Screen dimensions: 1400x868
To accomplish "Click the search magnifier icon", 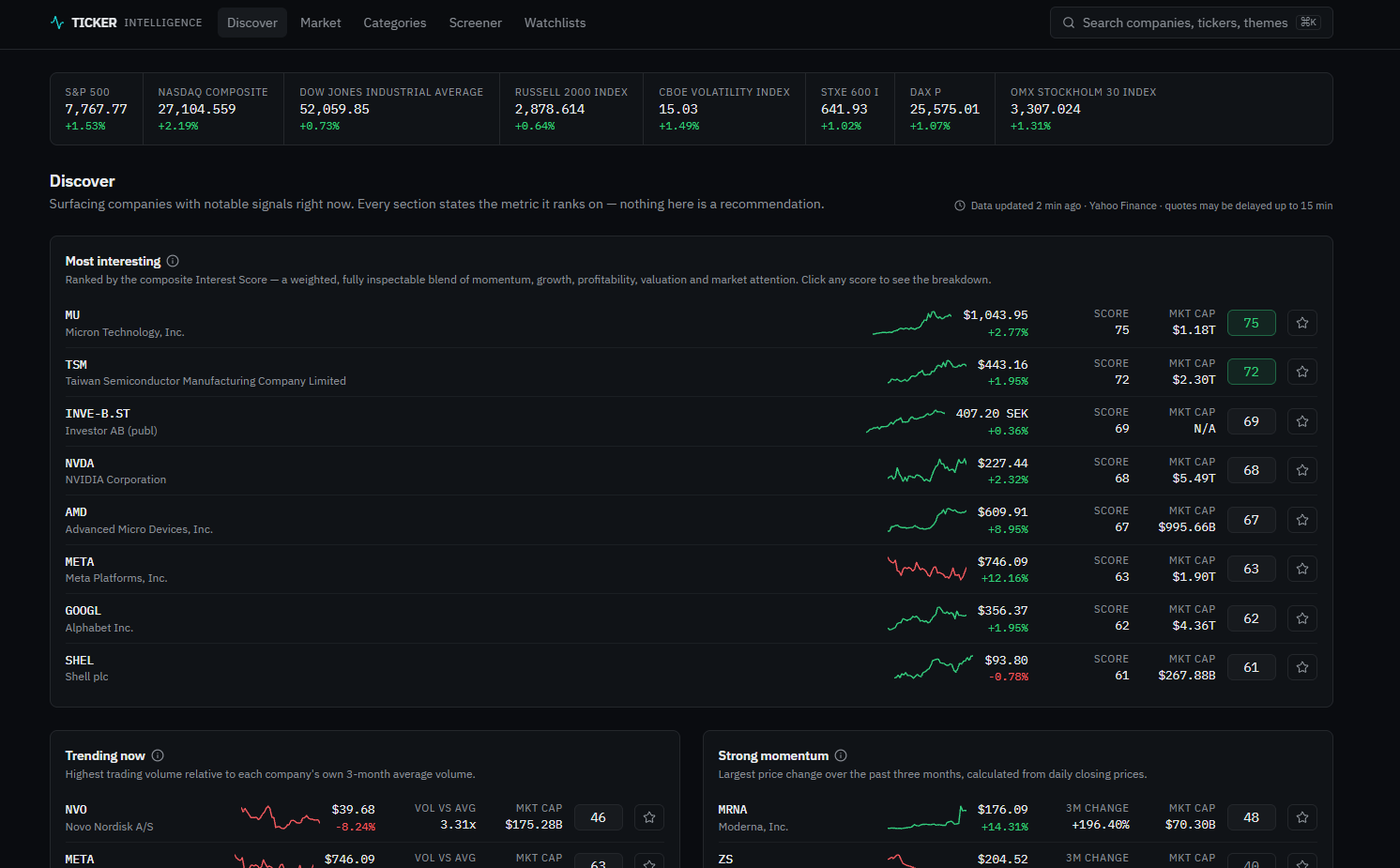I will click(x=1069, y=23).
